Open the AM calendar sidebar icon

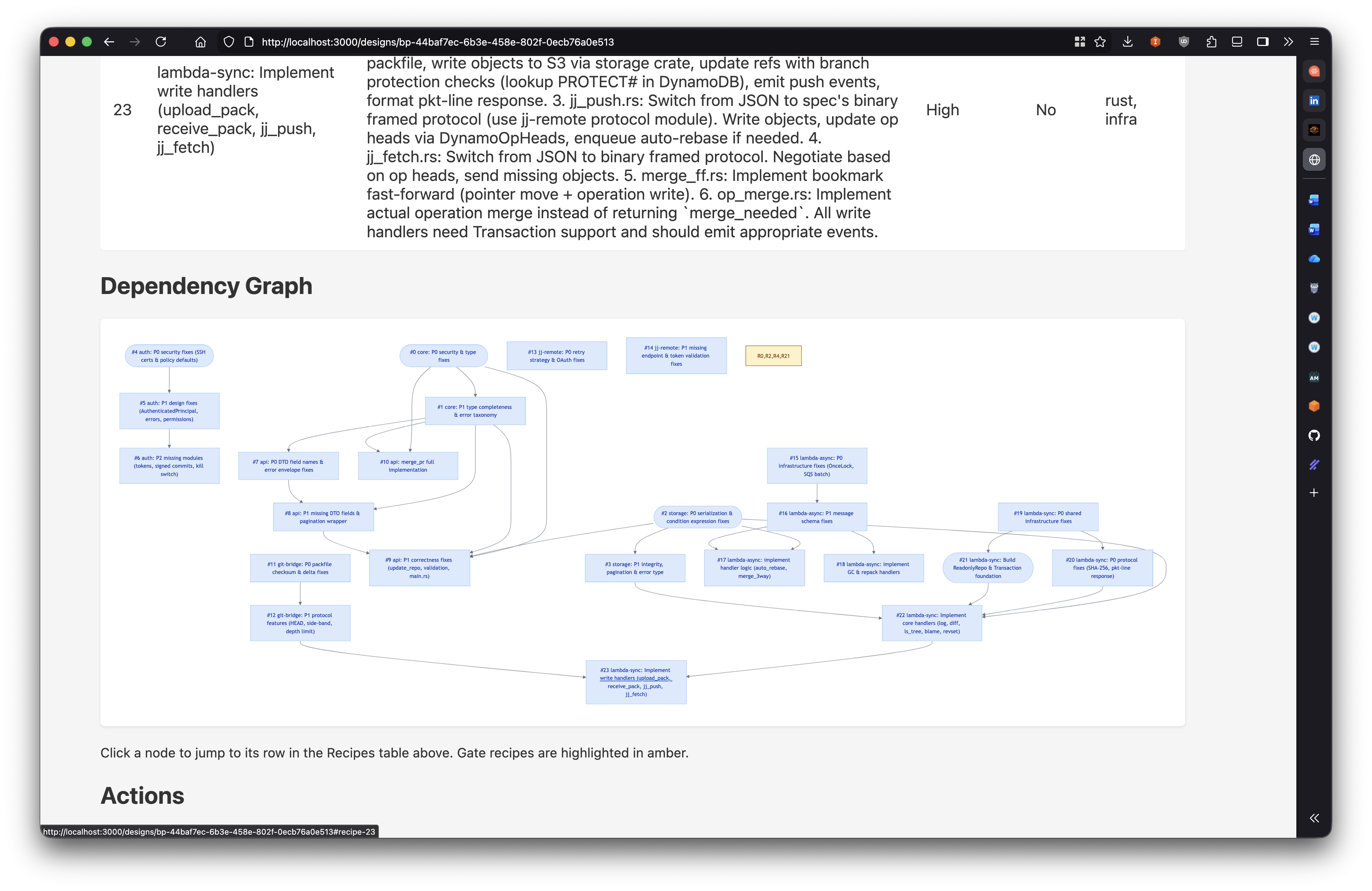pos(1314,377)
